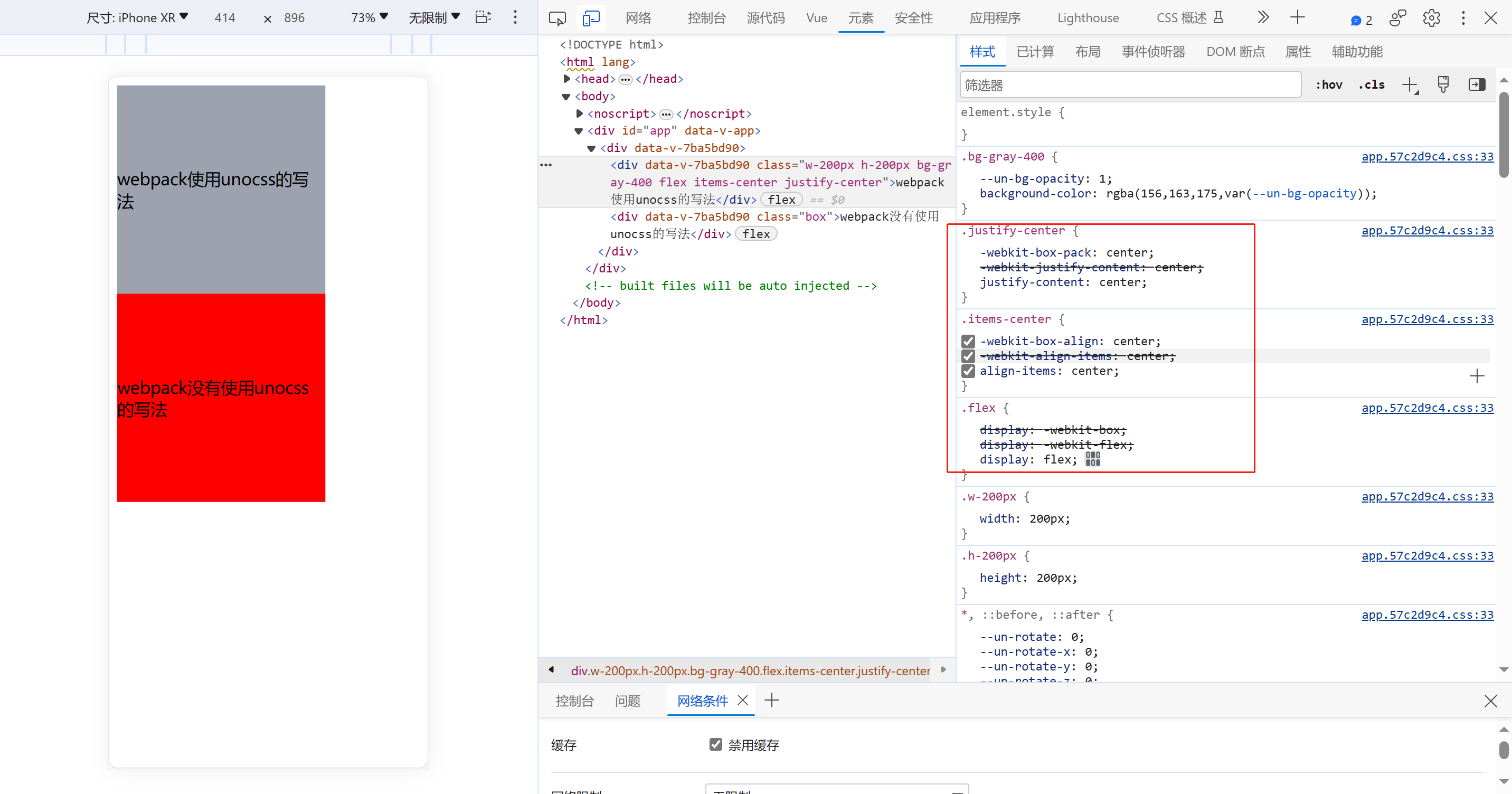Expand the head element node
Viewport: 1512px width, 794px height.
tap(566, 79)
